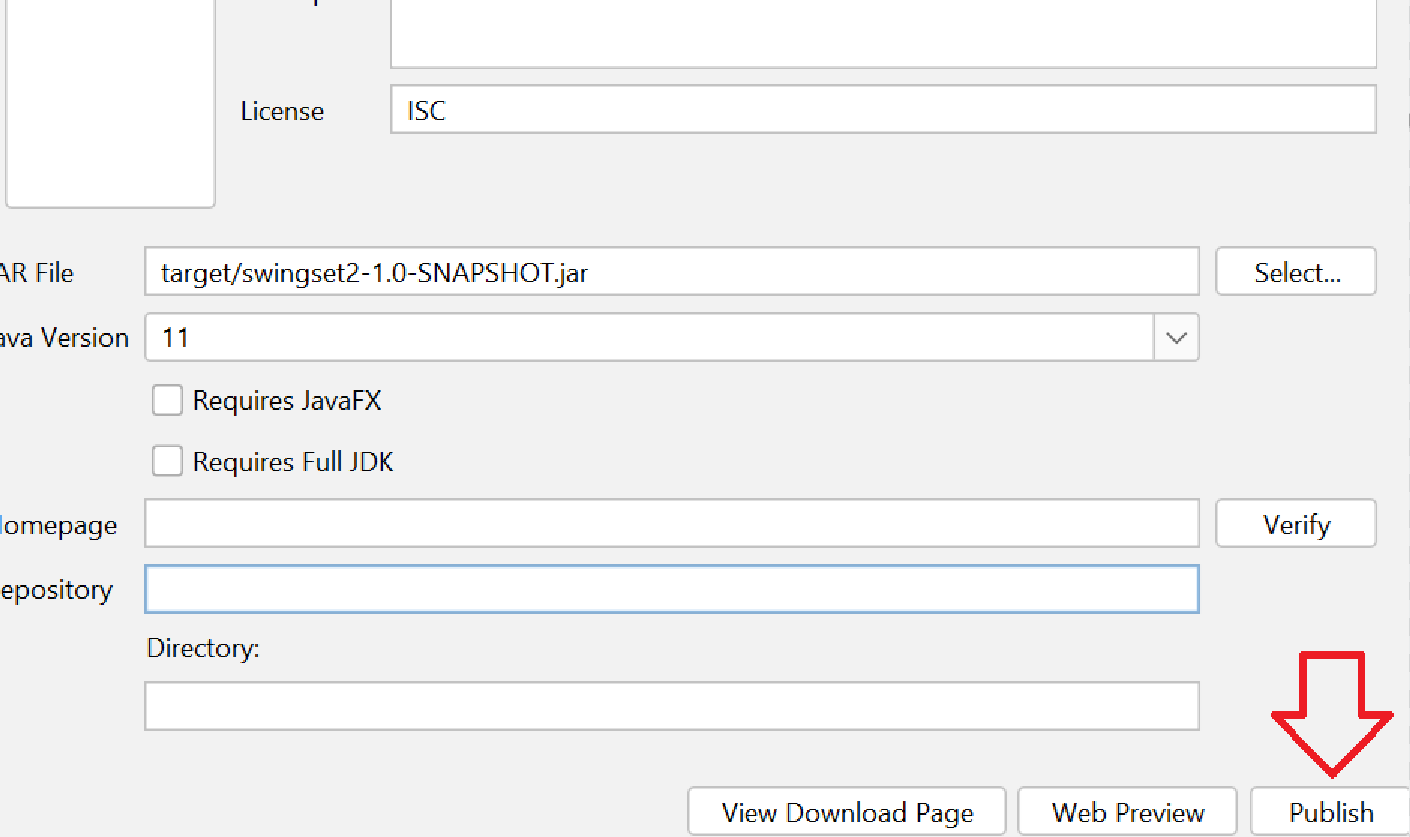Expand the Java Version dropdown arrow

(1176, 338)
